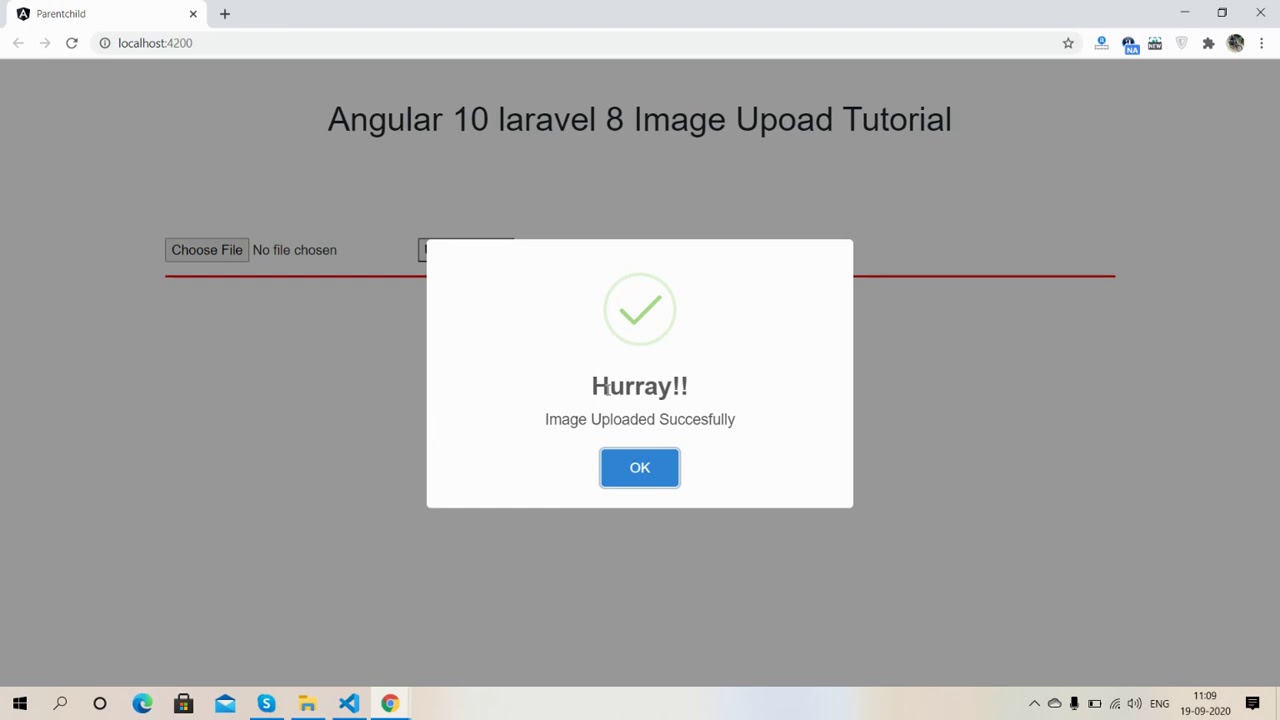This screenshot has width=1280, height=720.
Task: Open the extension with NA badge
Action: pos(1129,44)
